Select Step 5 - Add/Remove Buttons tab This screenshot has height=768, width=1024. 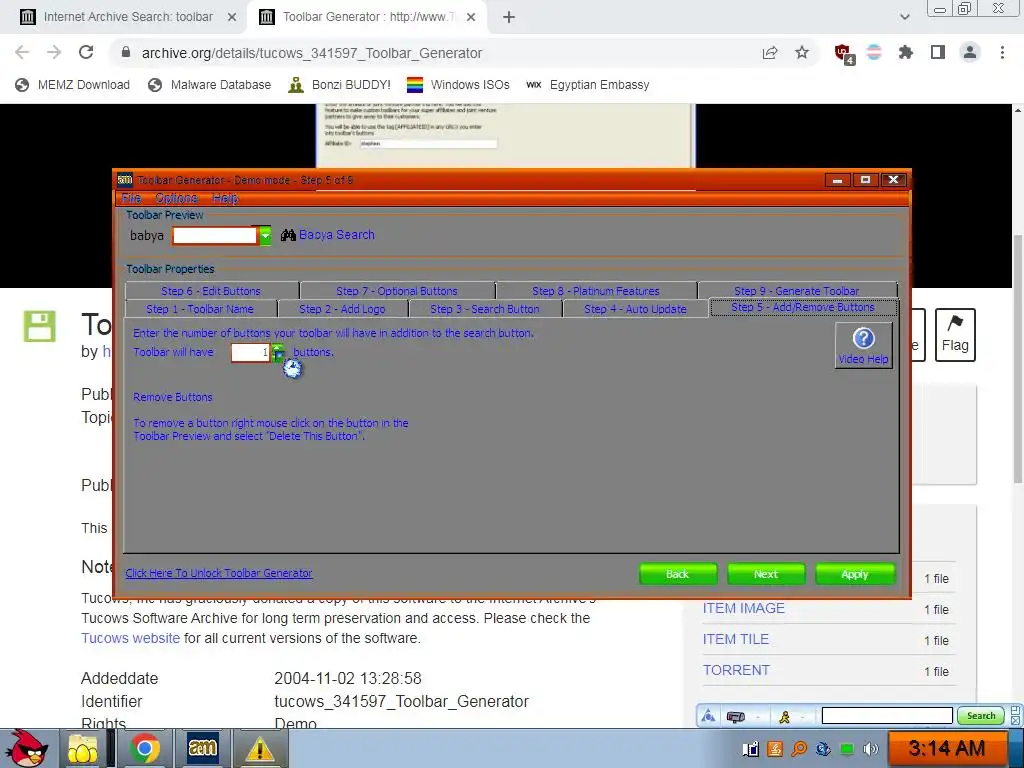point(803,307)
